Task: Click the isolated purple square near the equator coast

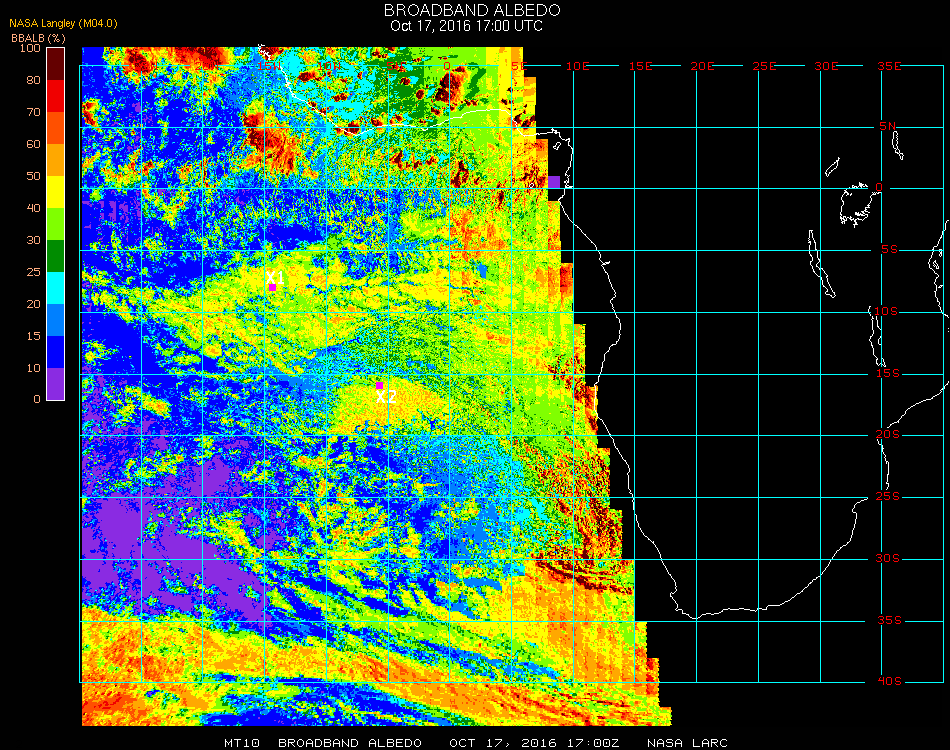Action: (x=554, y=182)
